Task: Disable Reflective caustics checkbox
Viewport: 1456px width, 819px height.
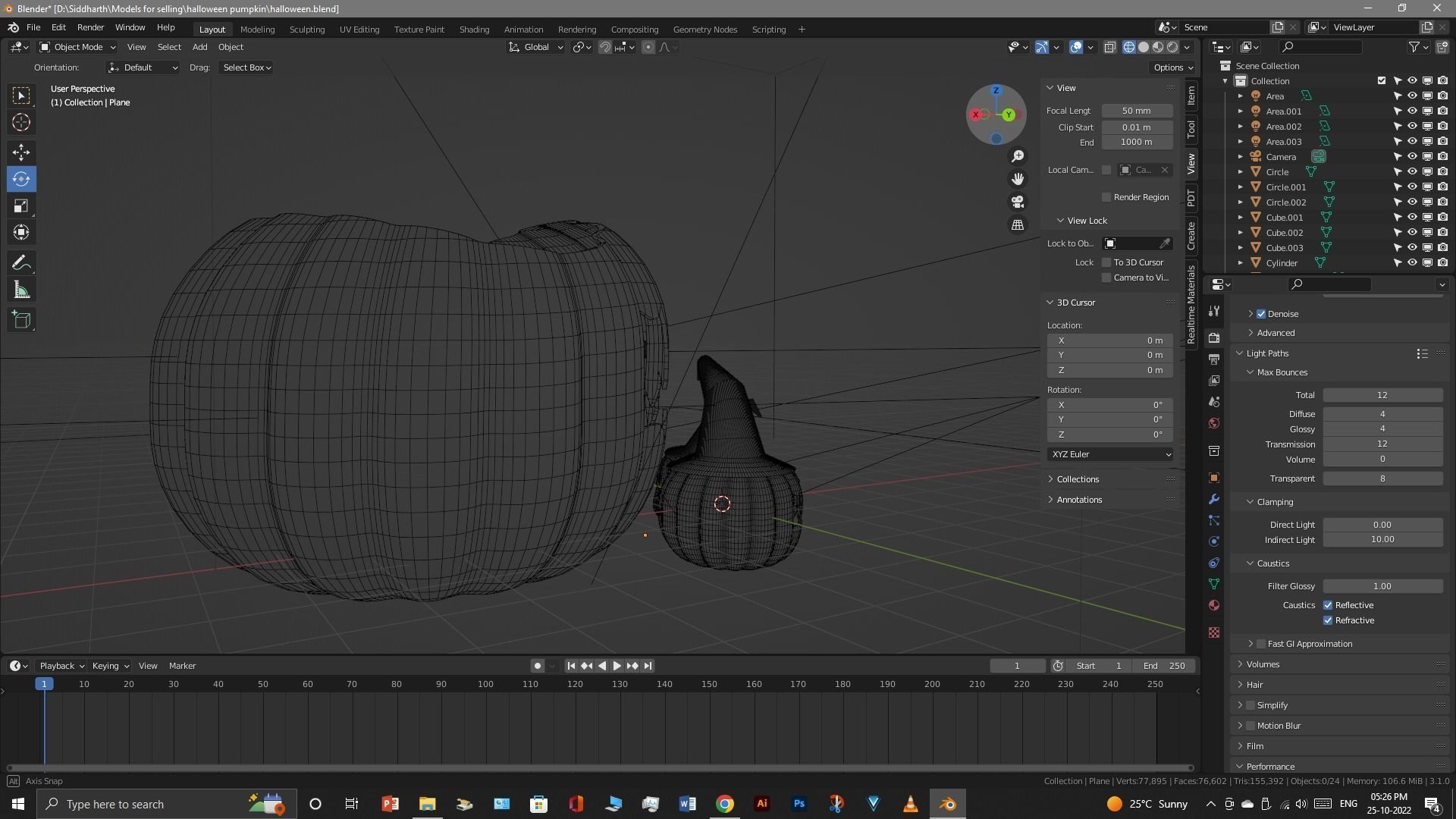Action: [x=1328, y=605]
